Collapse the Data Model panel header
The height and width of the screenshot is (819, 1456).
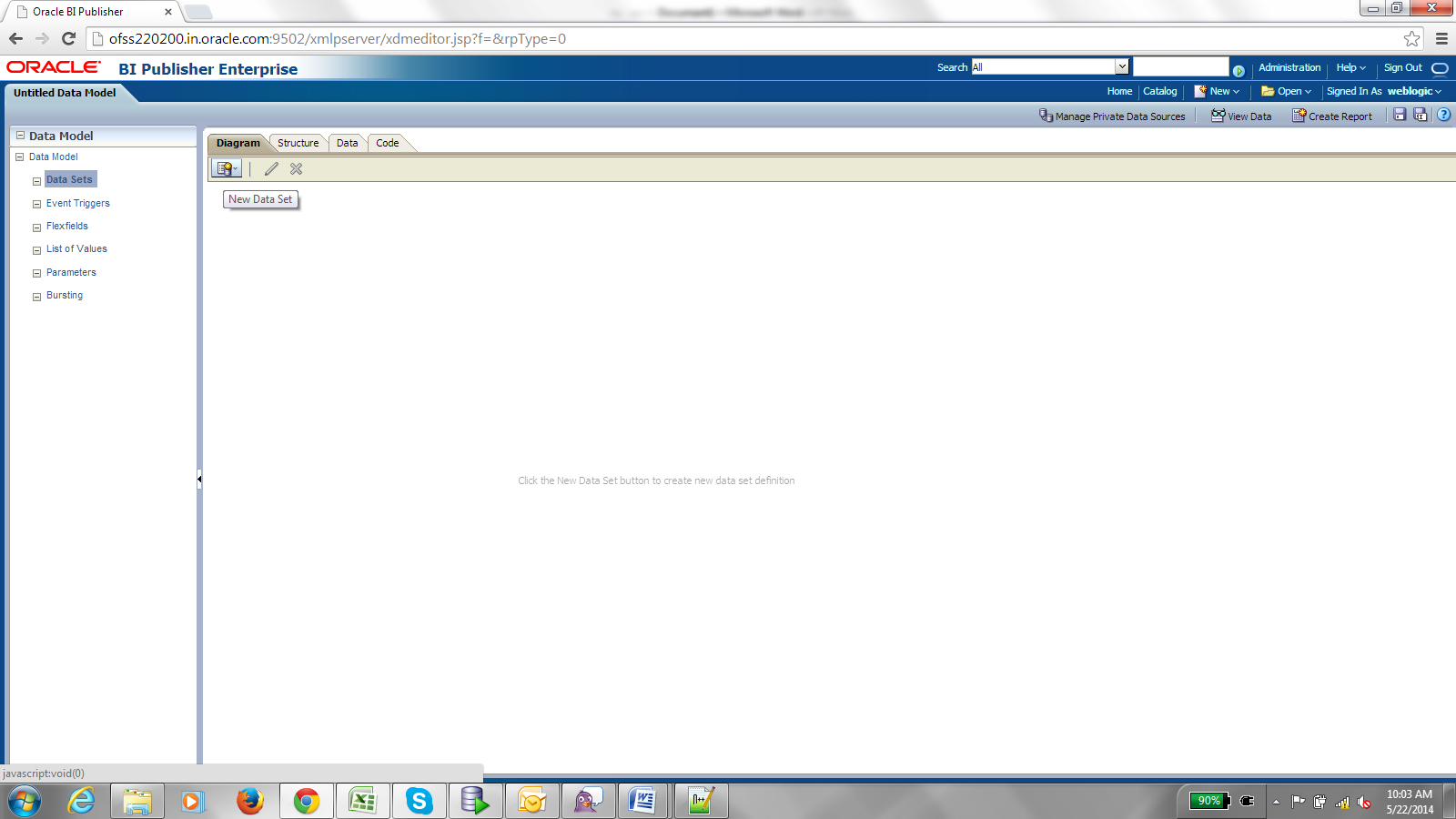point(20,135)
